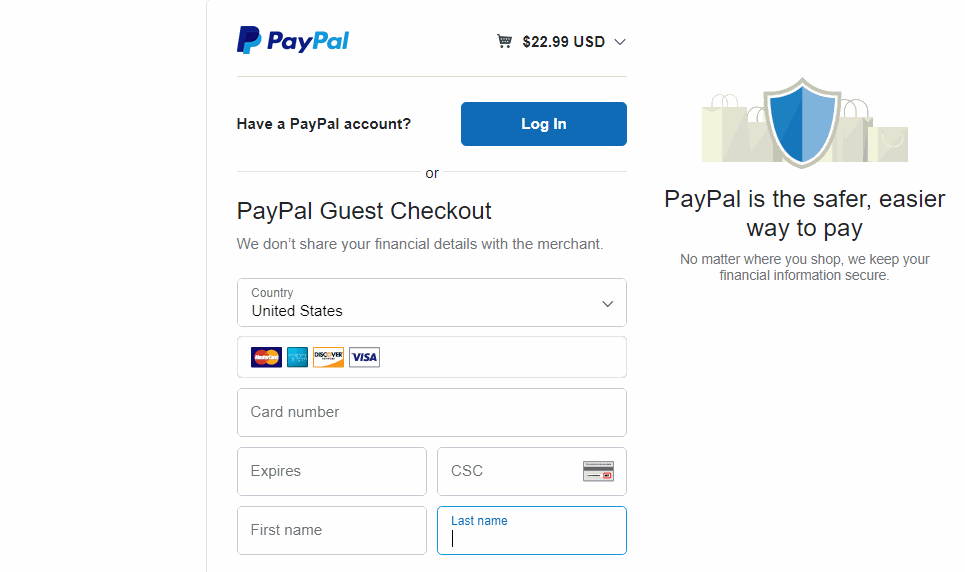This screenshot has width=965, height=572.
Task: Click into the CSC field
Action: point(532,471)
